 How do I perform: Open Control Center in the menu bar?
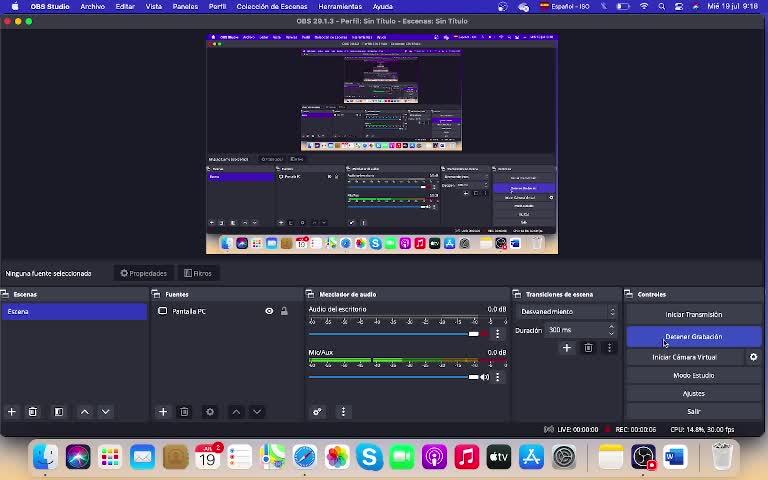[679, 6]
